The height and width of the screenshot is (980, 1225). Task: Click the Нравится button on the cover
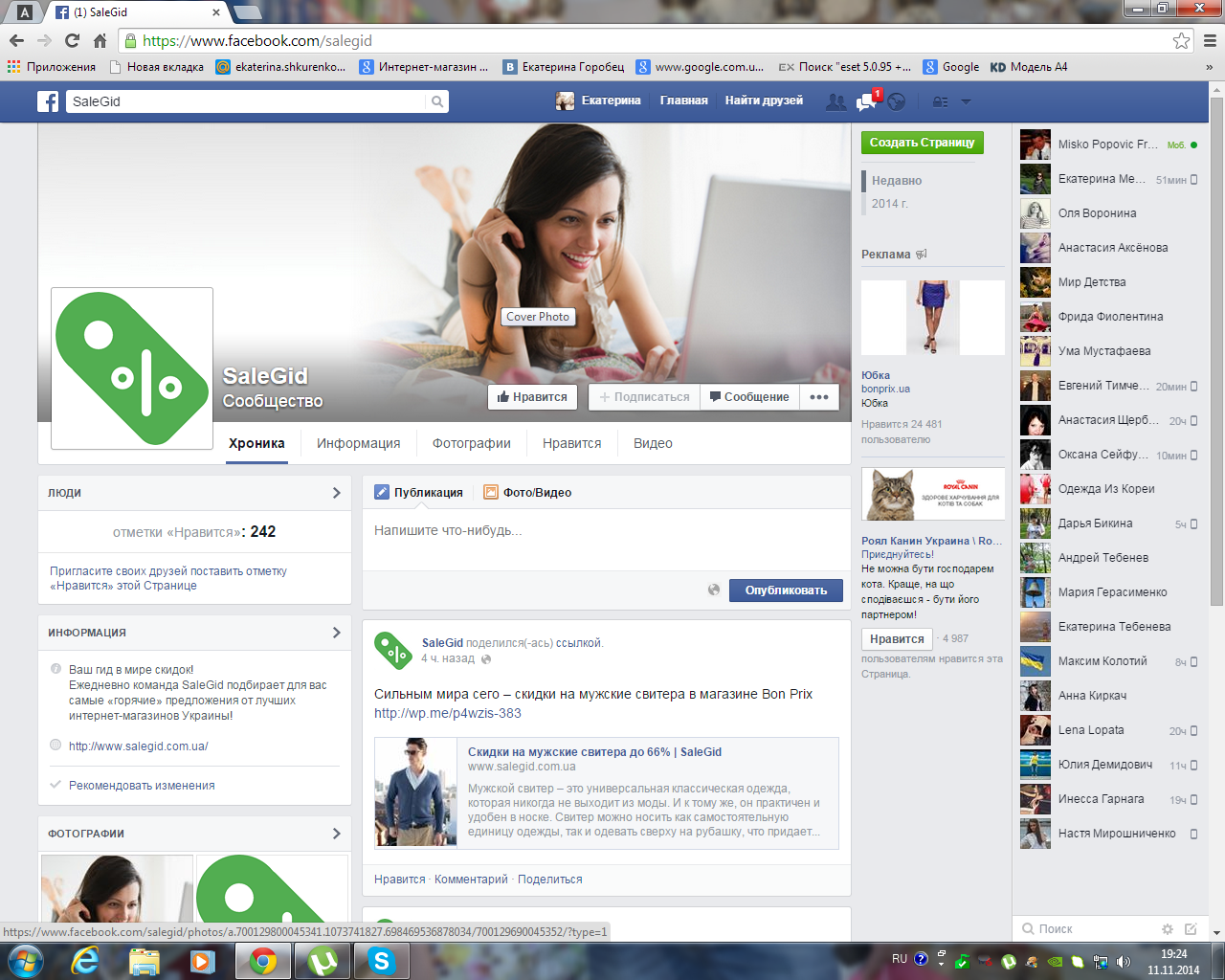coord(532,397)
